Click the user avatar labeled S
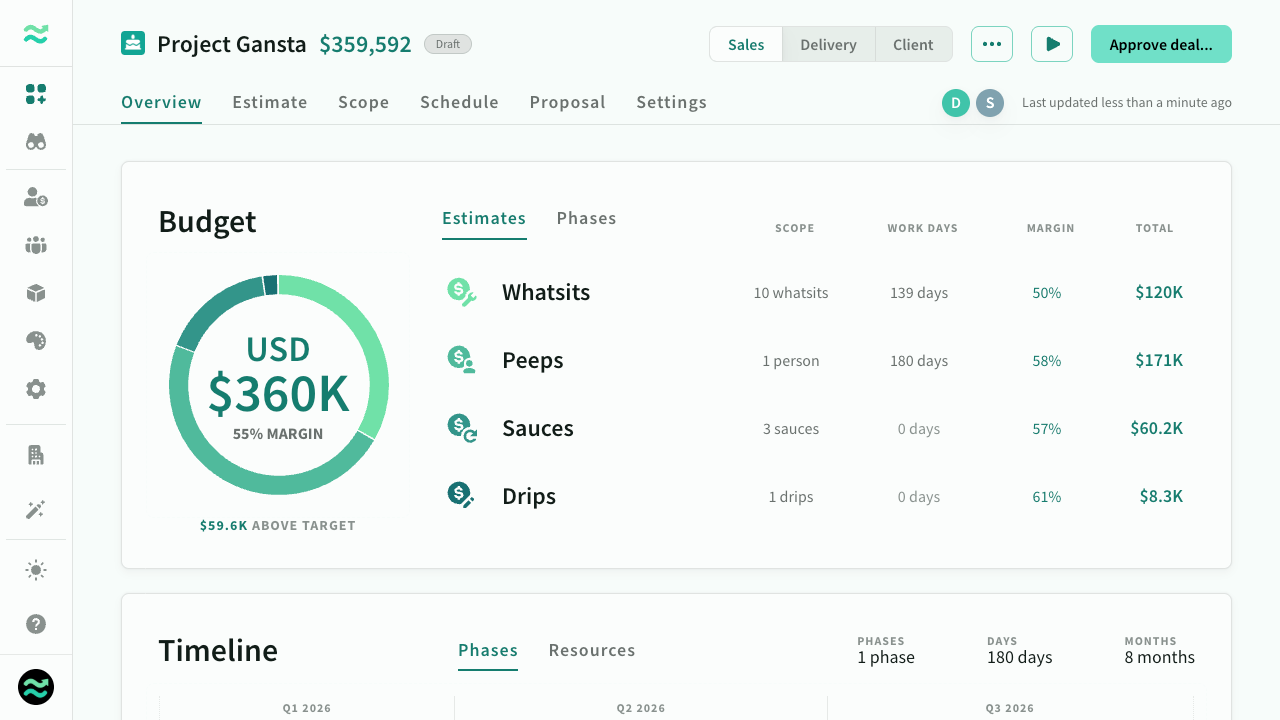 click(990, 103)
